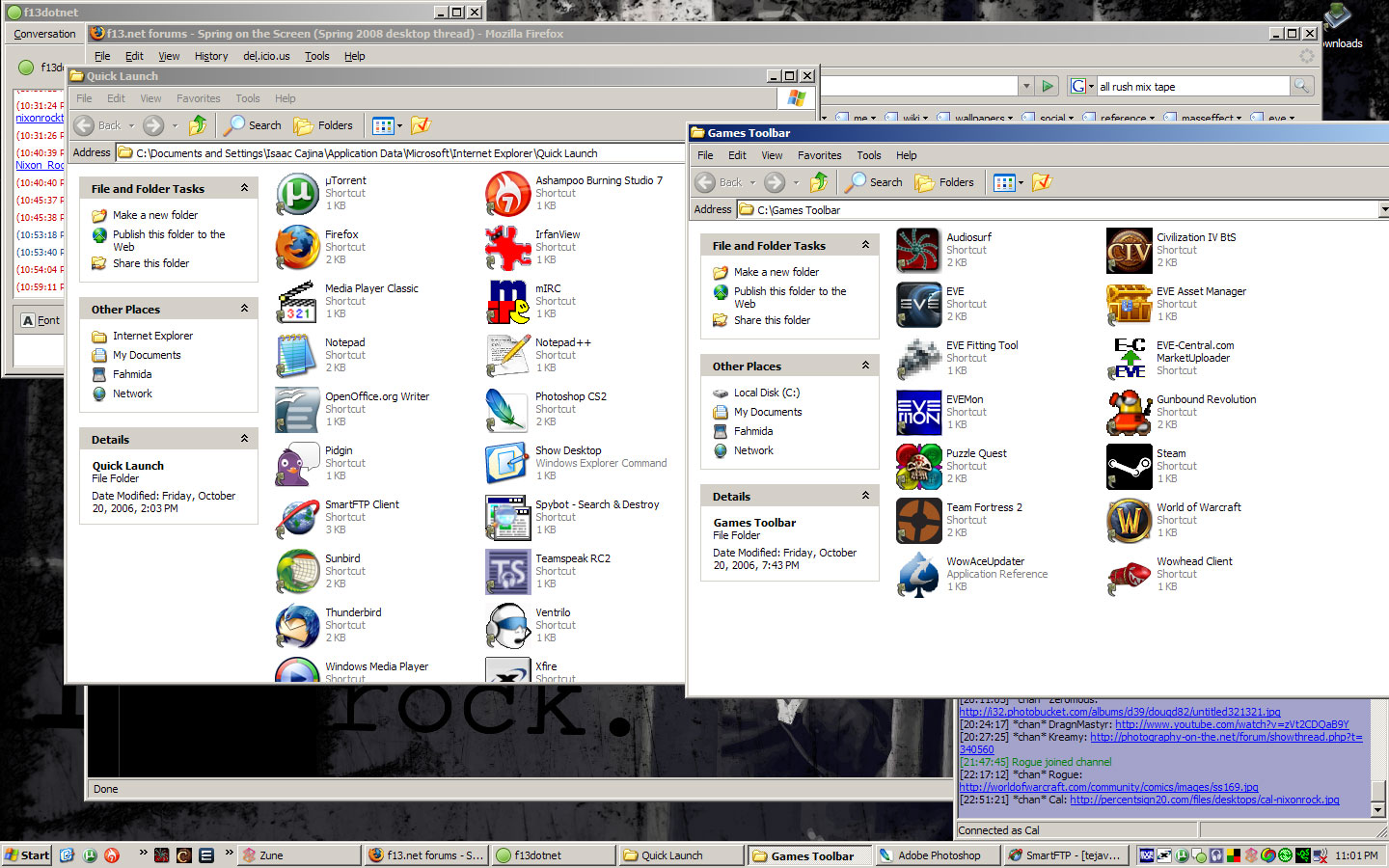The width and height of the screenshot is (1389, 868).
Task: Click Search button in Quick Launch toolbar
Action: coord(253,125)
